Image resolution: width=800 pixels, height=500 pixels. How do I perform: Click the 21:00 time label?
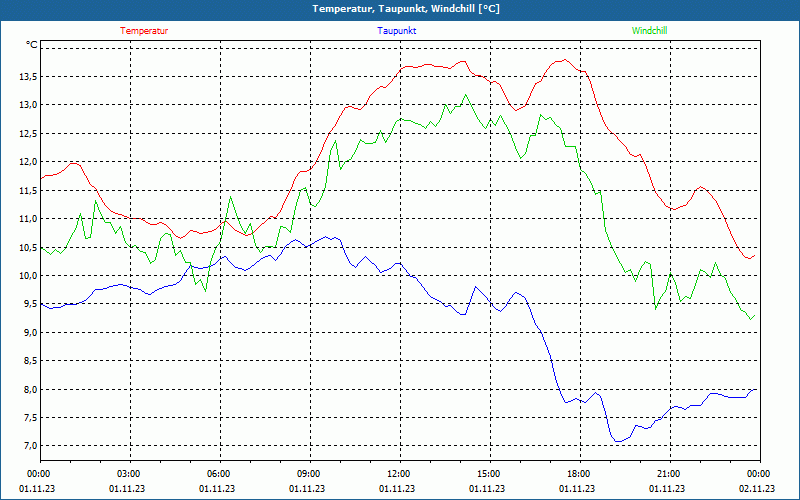tap(669, 473)
